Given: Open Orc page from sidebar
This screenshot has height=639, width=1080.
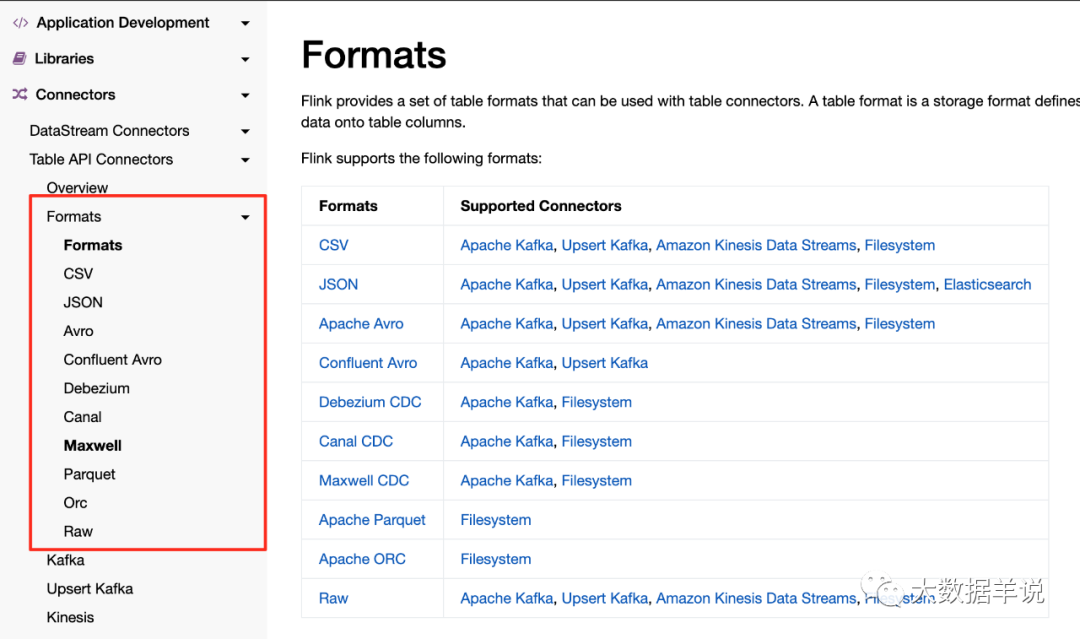Looking at the screenshot, I should [75, 503].
